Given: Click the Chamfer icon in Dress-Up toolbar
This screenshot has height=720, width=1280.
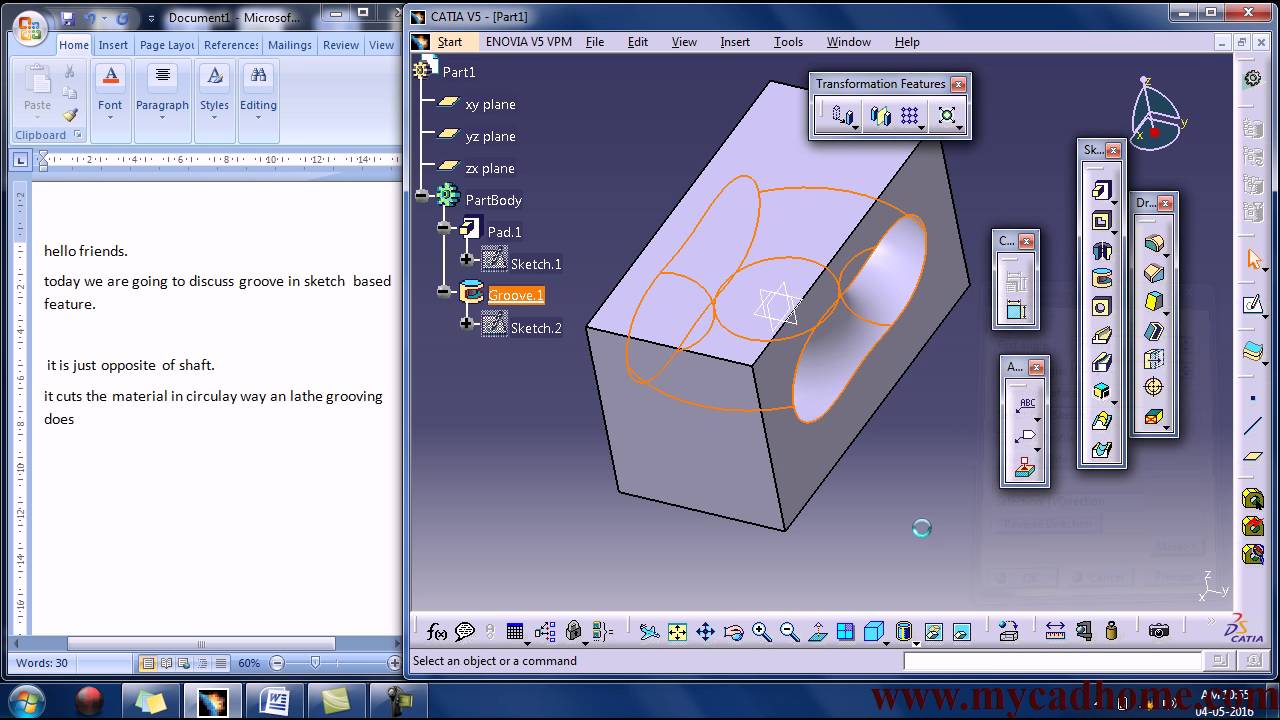Looking at the screenshot, I should point(1153,272).
